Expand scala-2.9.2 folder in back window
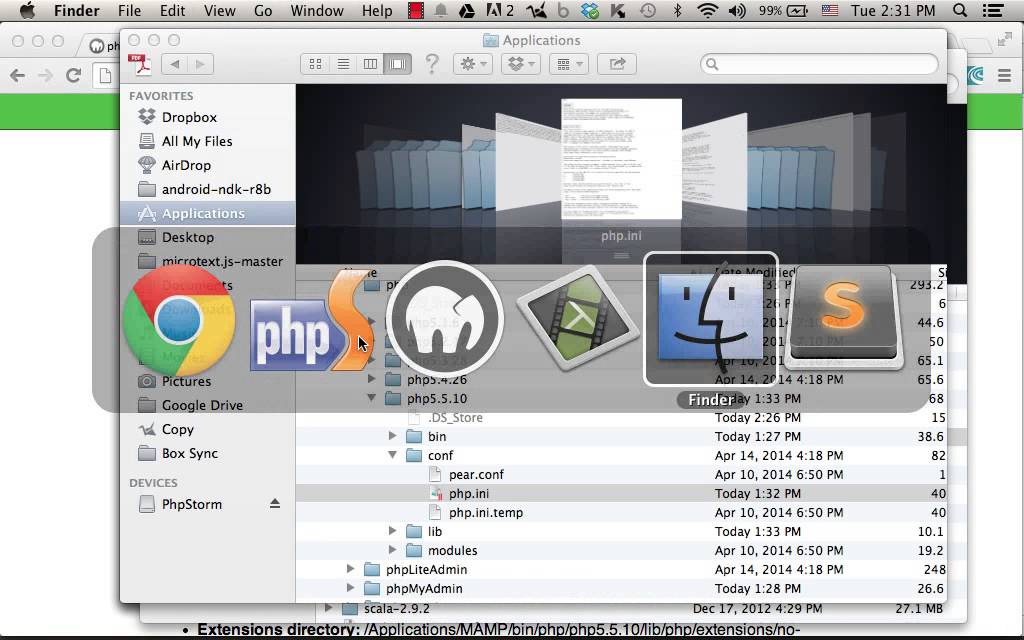This screenshot has width=1024, height=640. tap(329, 608)
